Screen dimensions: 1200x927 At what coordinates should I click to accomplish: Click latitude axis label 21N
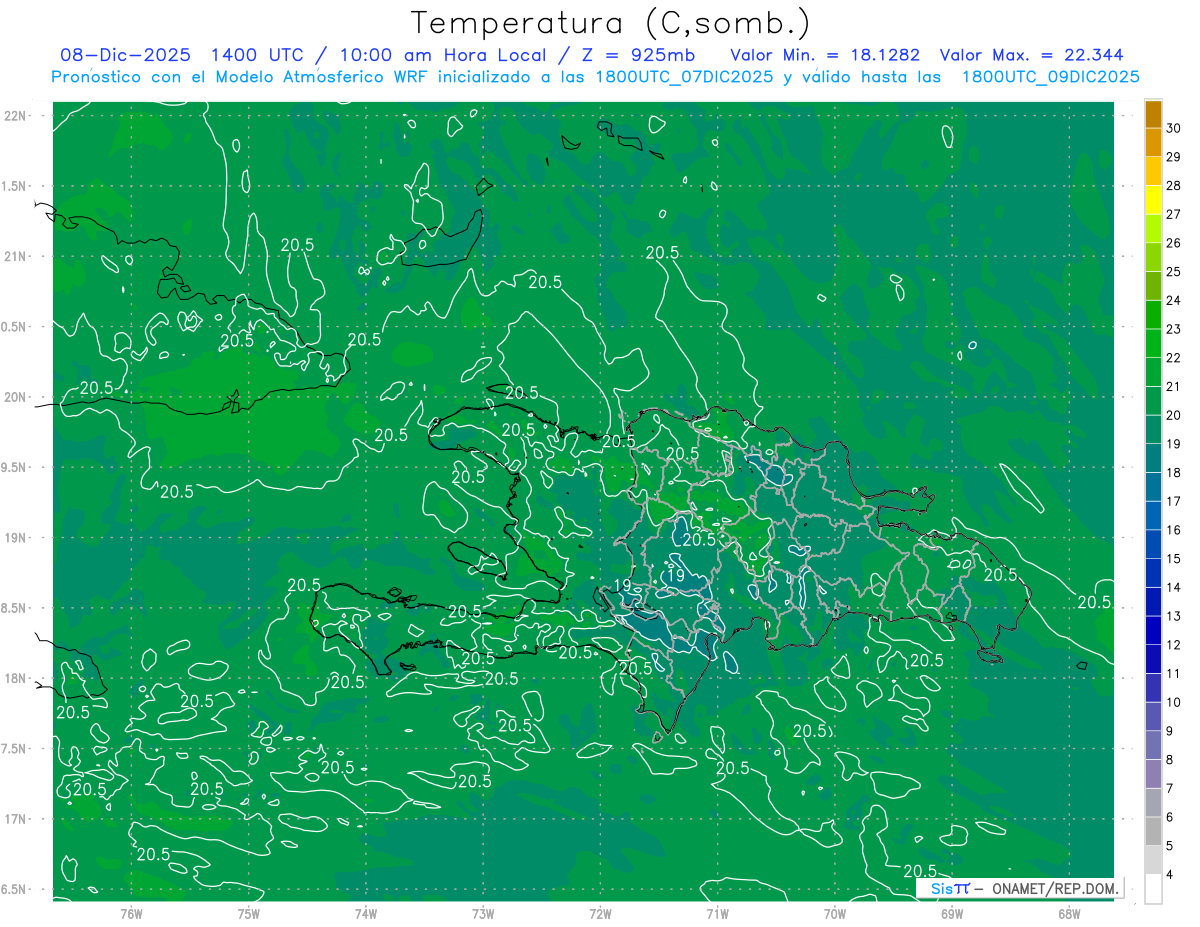15,256
